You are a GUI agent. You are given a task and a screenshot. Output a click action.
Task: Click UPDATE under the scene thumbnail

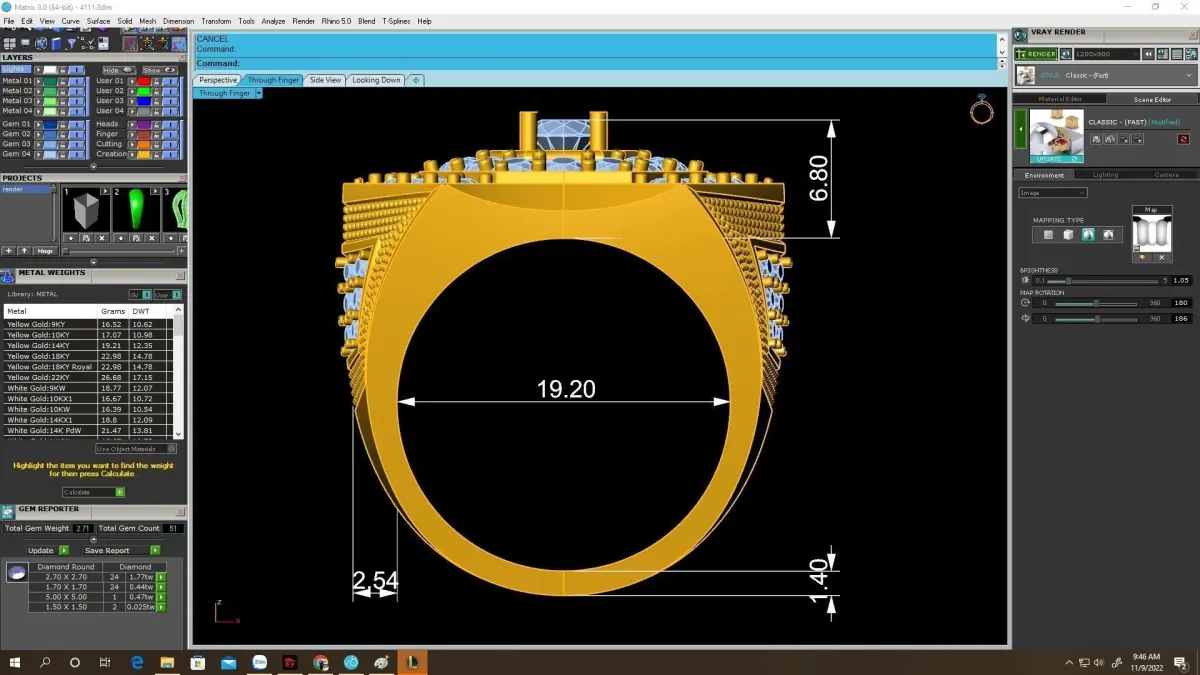pyautogui.click(x=1057, y=159)
